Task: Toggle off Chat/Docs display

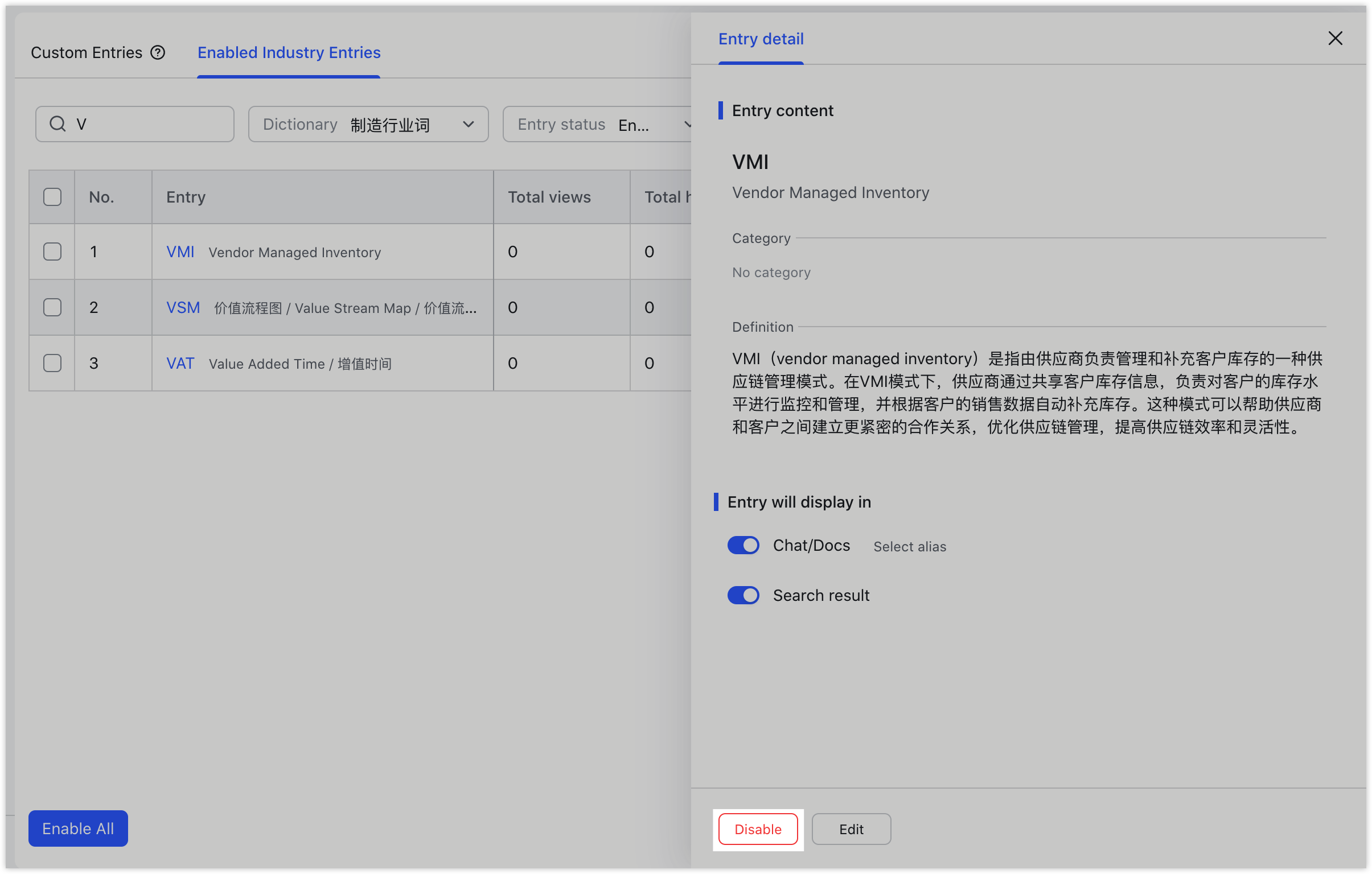Action: [x=743, y=545]
